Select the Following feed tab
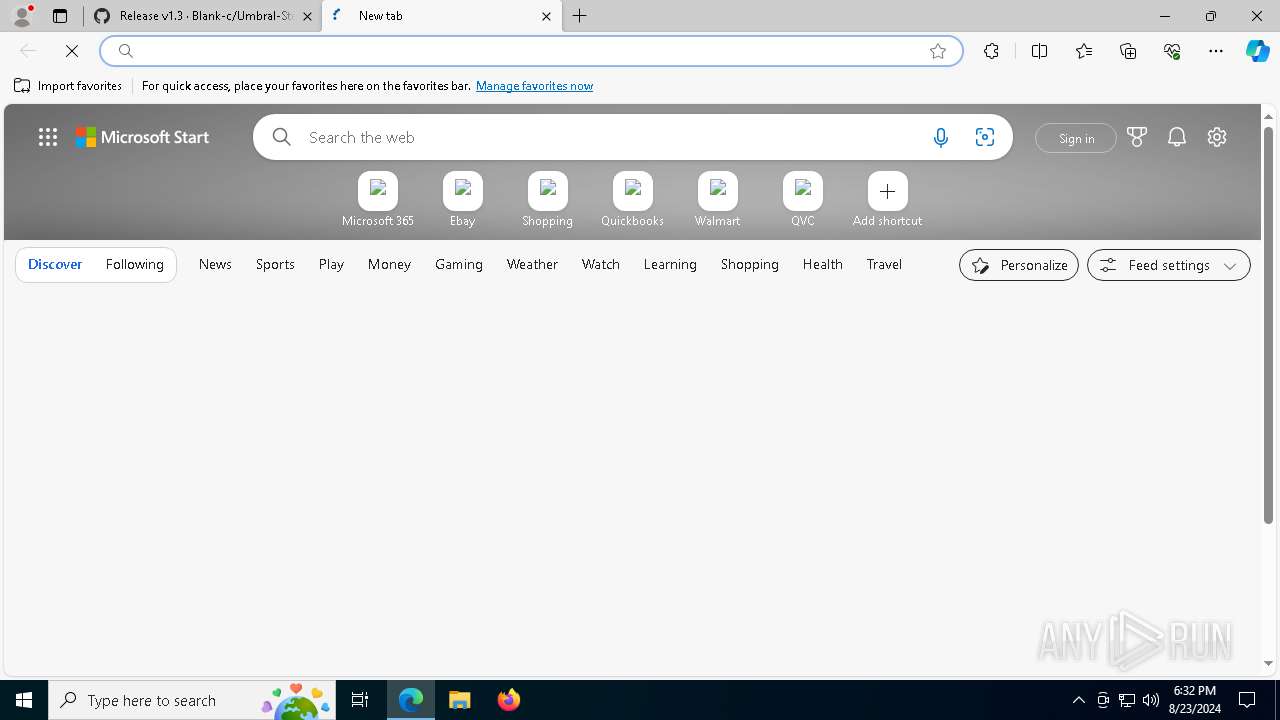Screen dimensions: 1280x720 [x=134, y=264]
